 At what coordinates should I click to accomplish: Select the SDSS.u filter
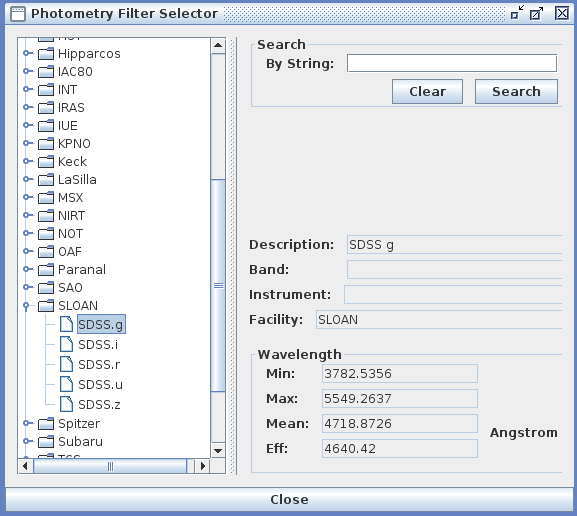tap(100, 385)
